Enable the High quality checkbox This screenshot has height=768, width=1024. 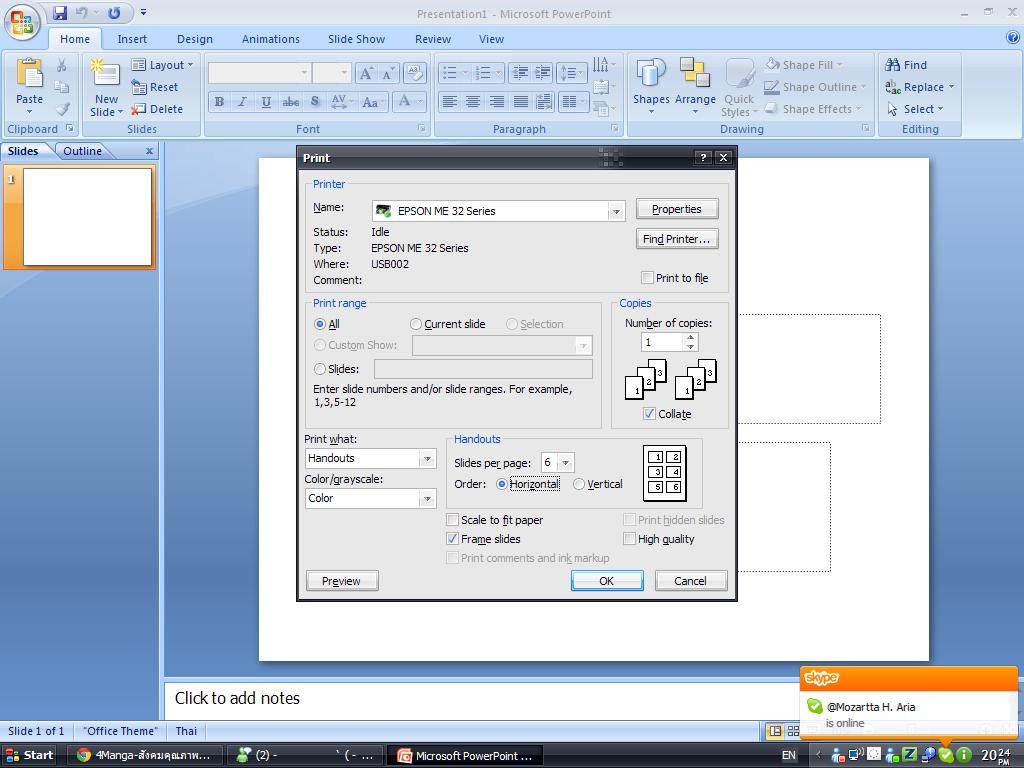629,539
